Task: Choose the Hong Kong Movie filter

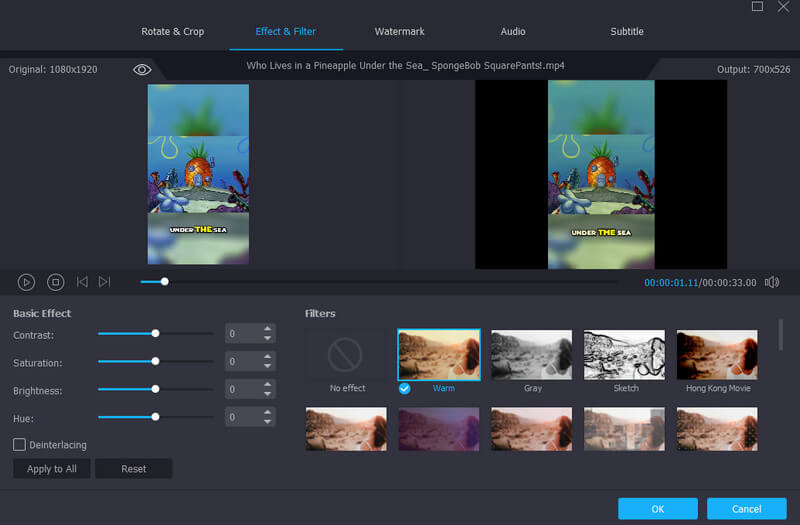Action: [x=718, y=355]
